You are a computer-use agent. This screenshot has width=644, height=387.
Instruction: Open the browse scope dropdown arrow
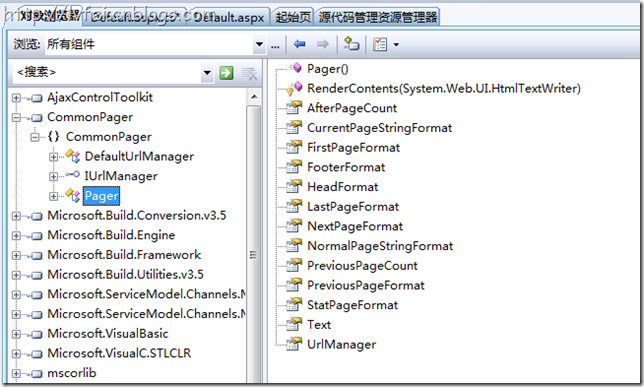tap(259, 44)
